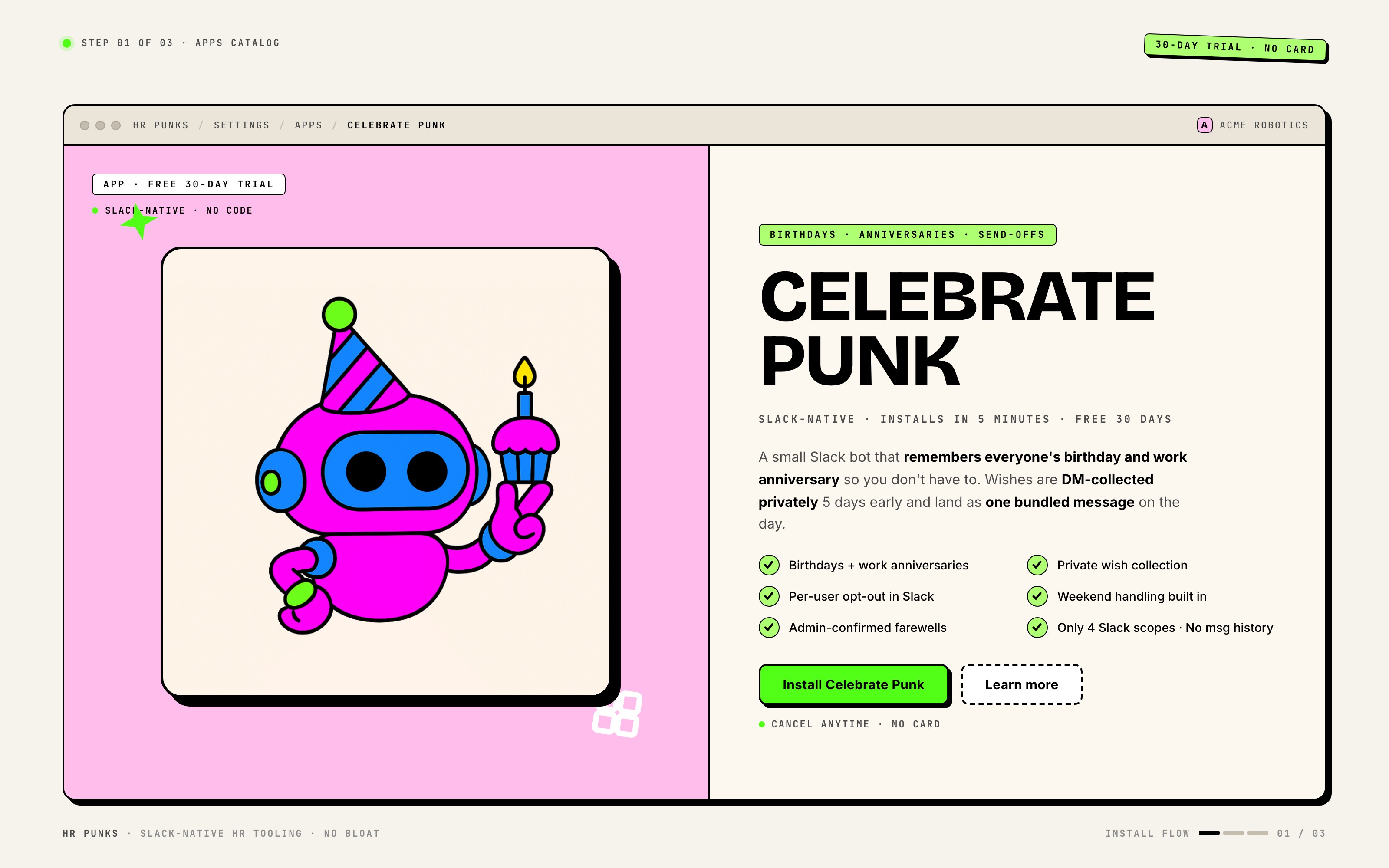
Task: Click the Install Flow label
Action: tap(1147, 834)
